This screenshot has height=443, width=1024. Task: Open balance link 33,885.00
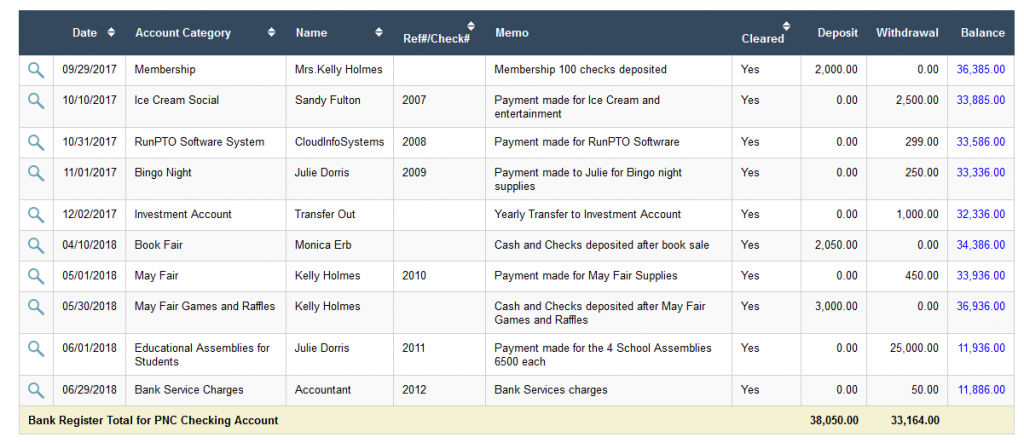click(980, 100)
